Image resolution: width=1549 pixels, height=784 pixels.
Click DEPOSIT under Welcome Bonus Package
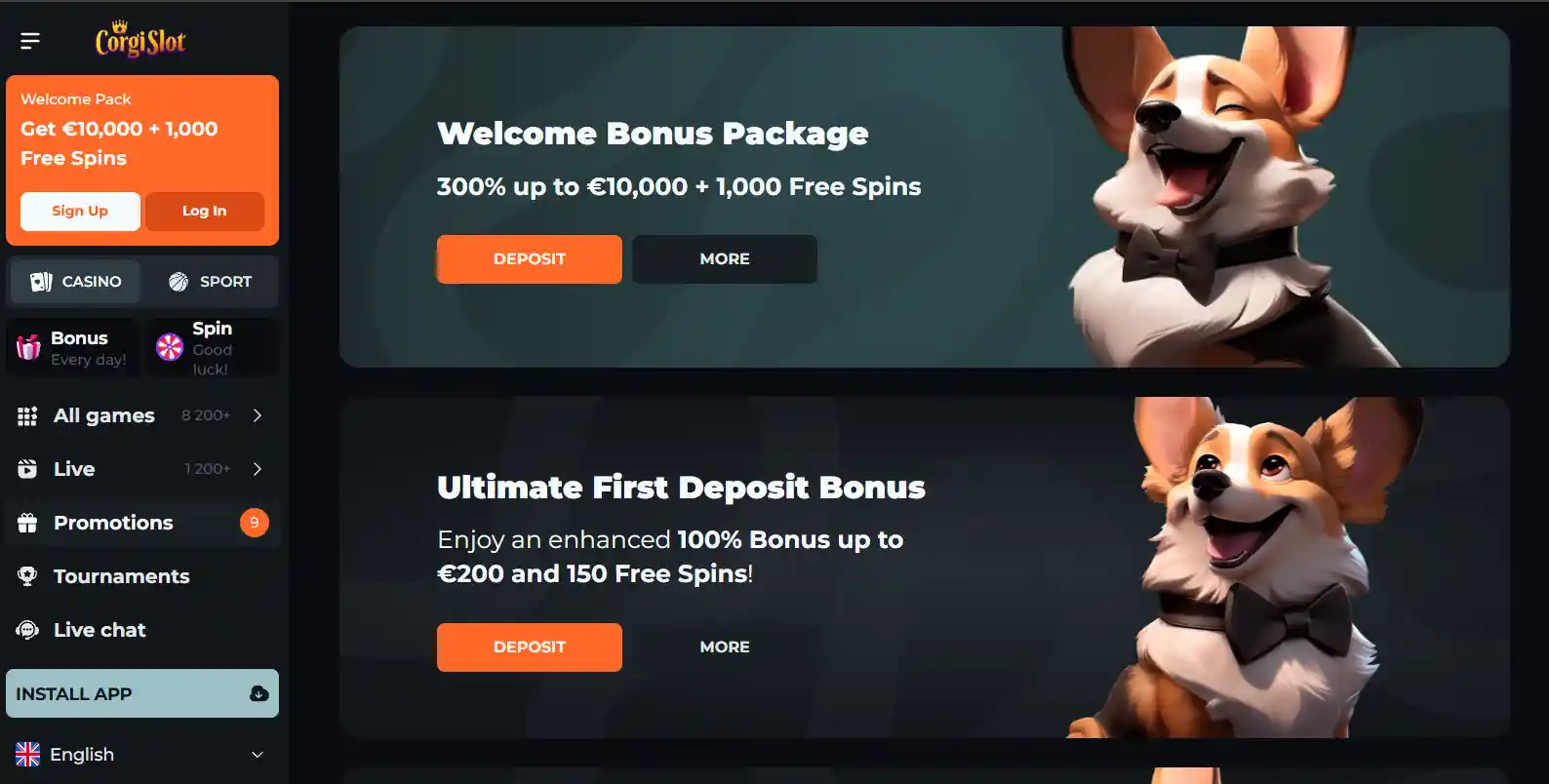[530, 259]
